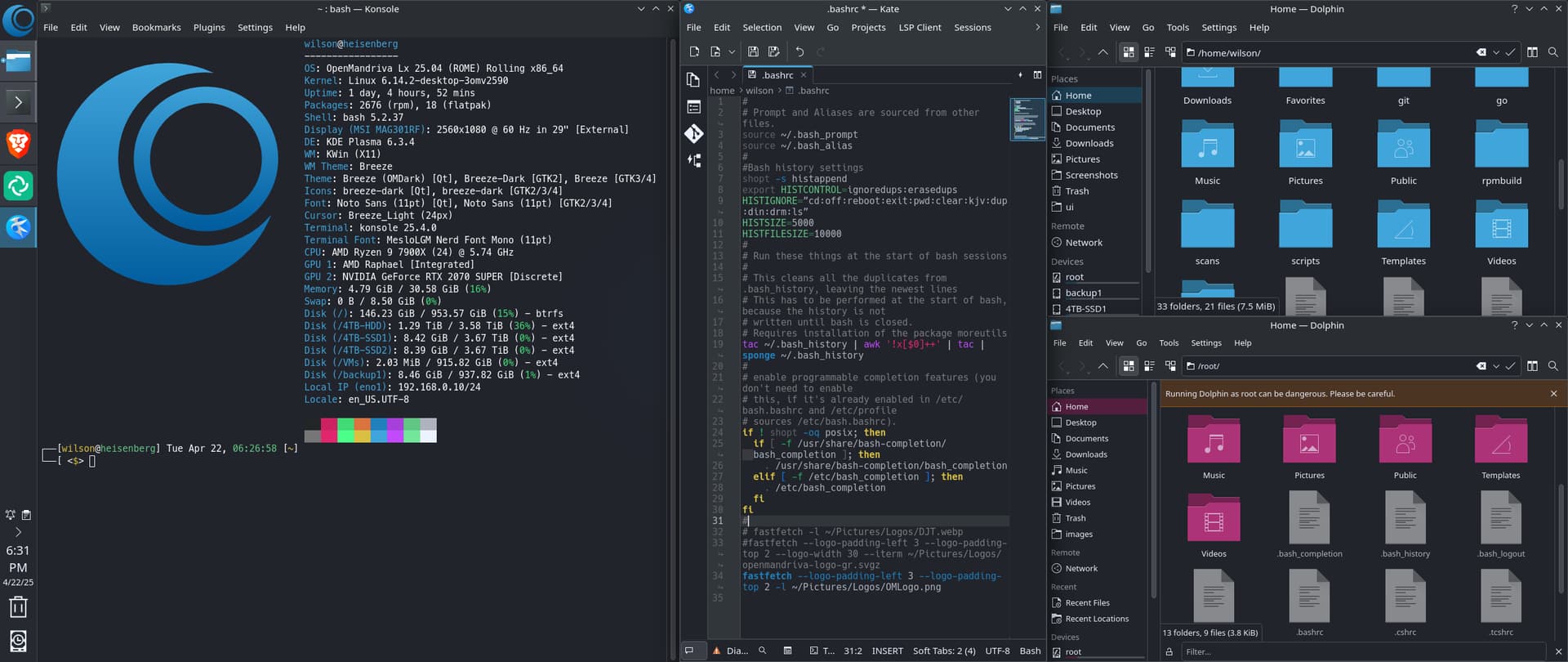Image resolution: width=1568 pixels, height=662 pixels.
Task: Confirm /root/ location with checkmark icon
Action: coord(1510,366)
